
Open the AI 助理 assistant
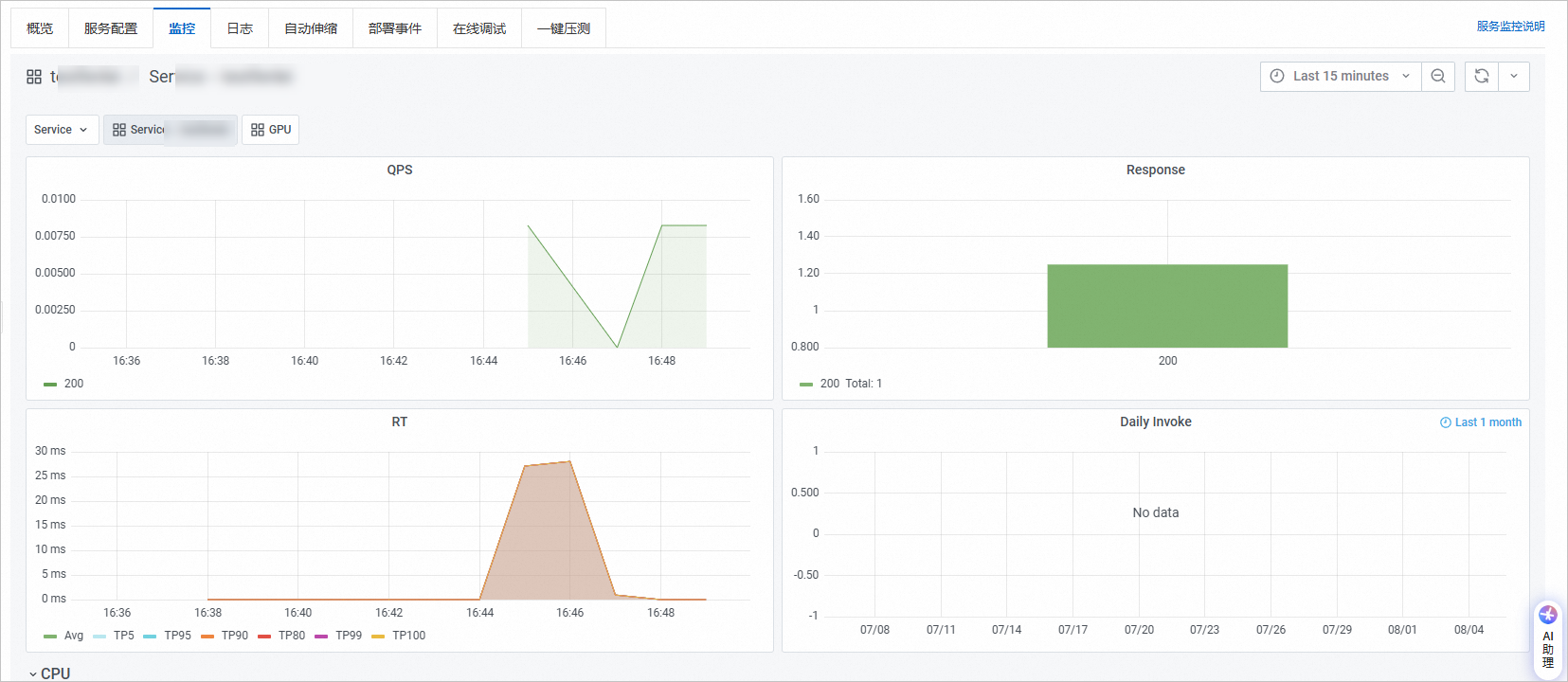tap(1548, 637)
